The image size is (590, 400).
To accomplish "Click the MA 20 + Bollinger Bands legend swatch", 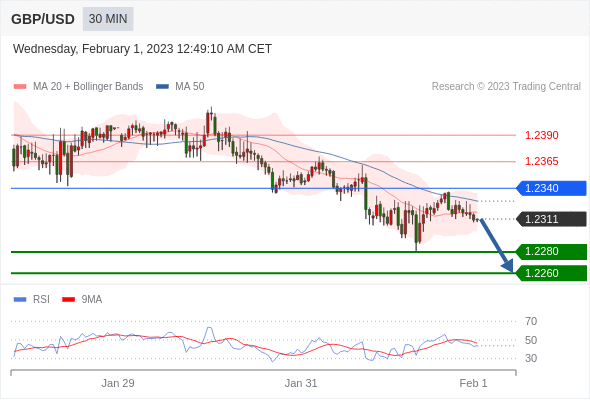I will [x=20, y=87].
